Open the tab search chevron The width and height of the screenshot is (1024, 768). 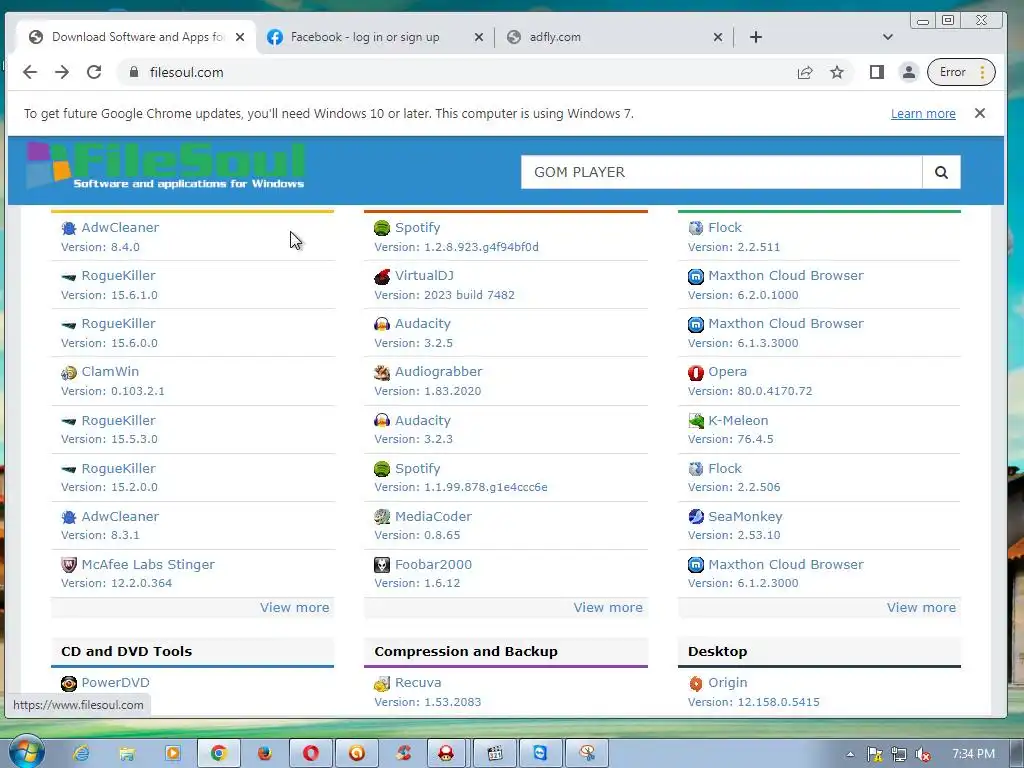coord(888,37)
